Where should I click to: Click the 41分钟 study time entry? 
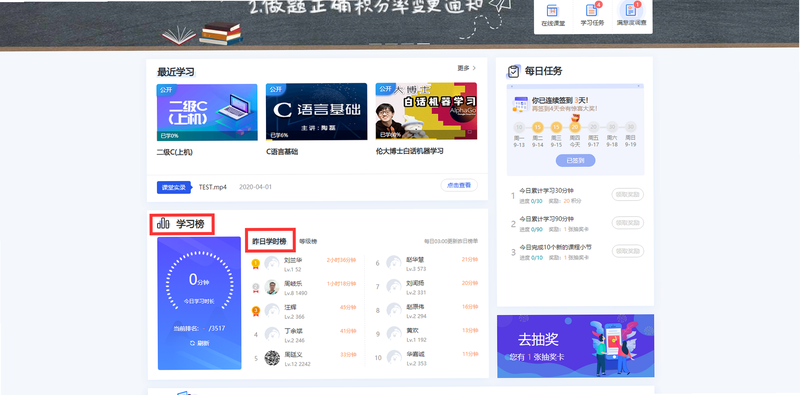tap(348, 331)
